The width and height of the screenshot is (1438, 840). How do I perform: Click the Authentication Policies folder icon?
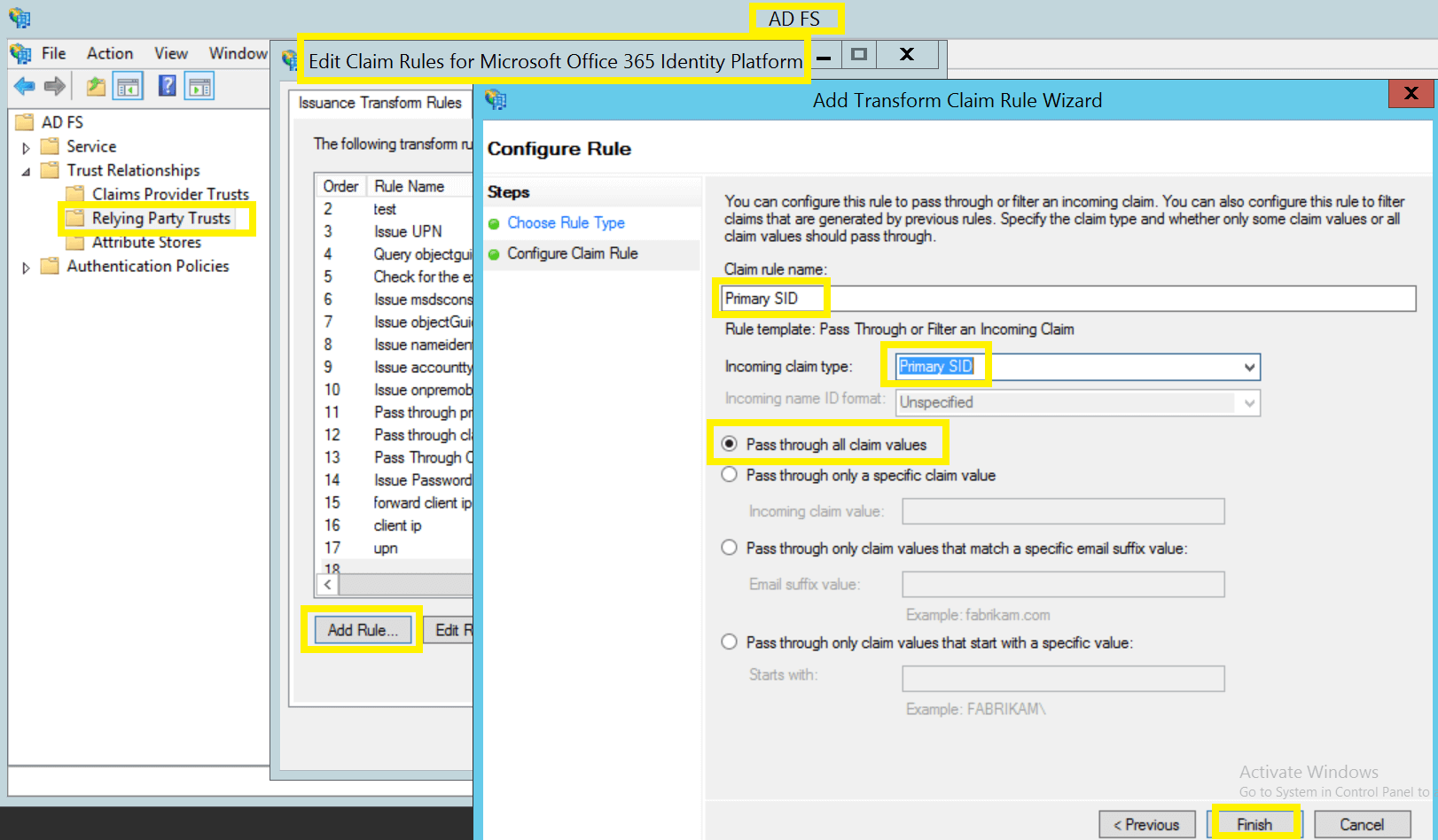click(51, 266)
